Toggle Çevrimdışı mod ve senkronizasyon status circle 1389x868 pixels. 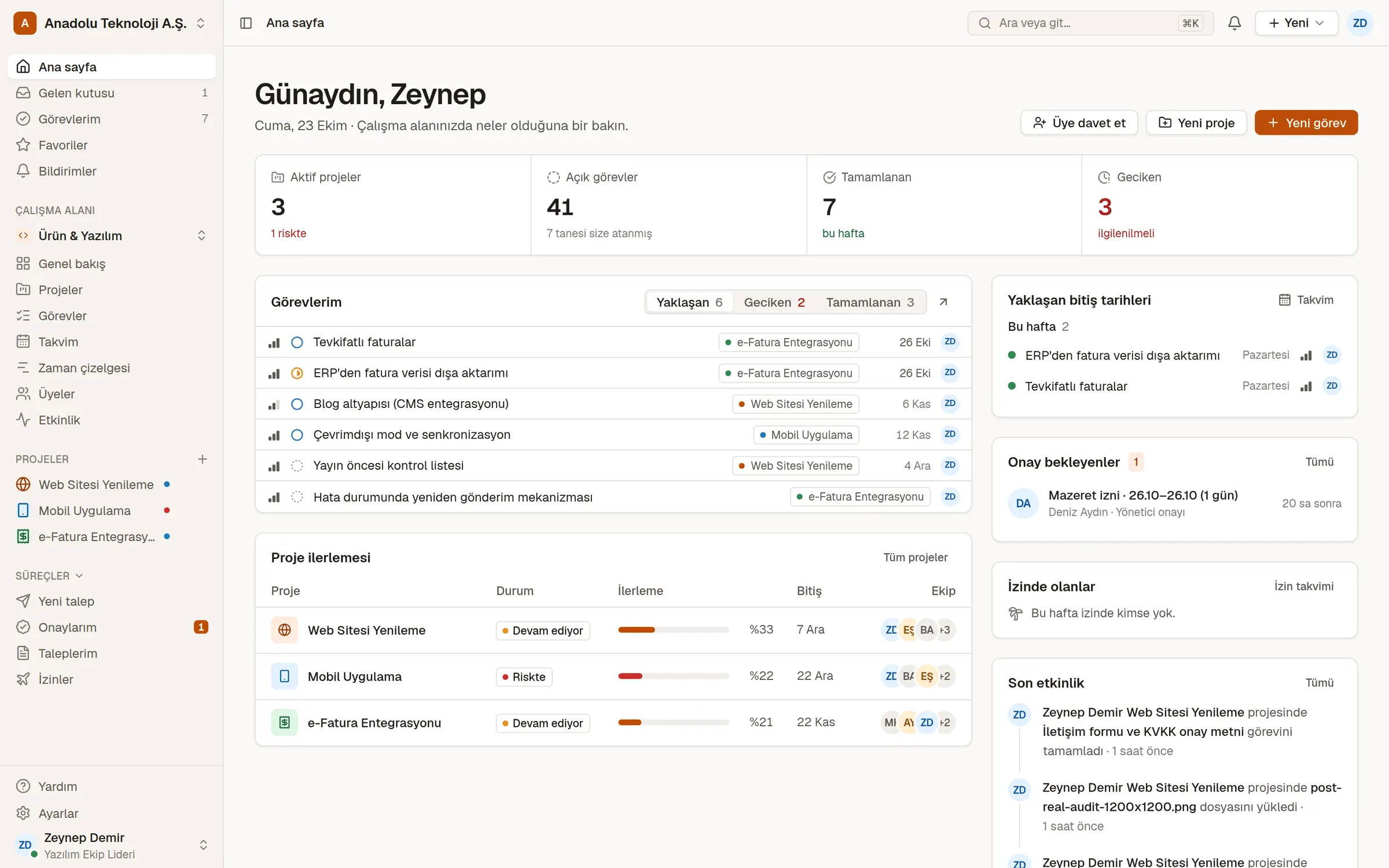297,435
